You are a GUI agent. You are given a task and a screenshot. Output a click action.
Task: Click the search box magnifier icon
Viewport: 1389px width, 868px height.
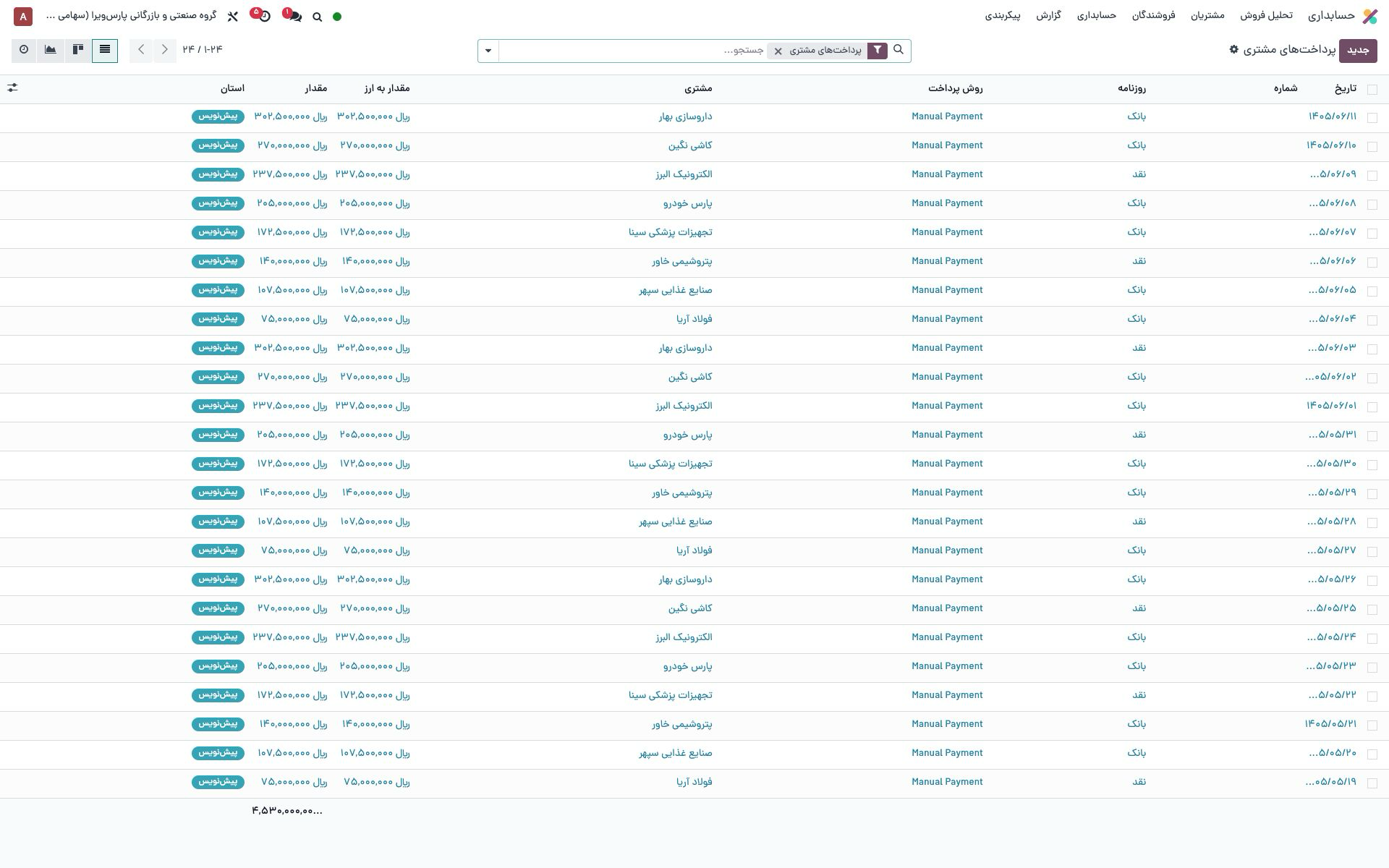tap(899, 50)
